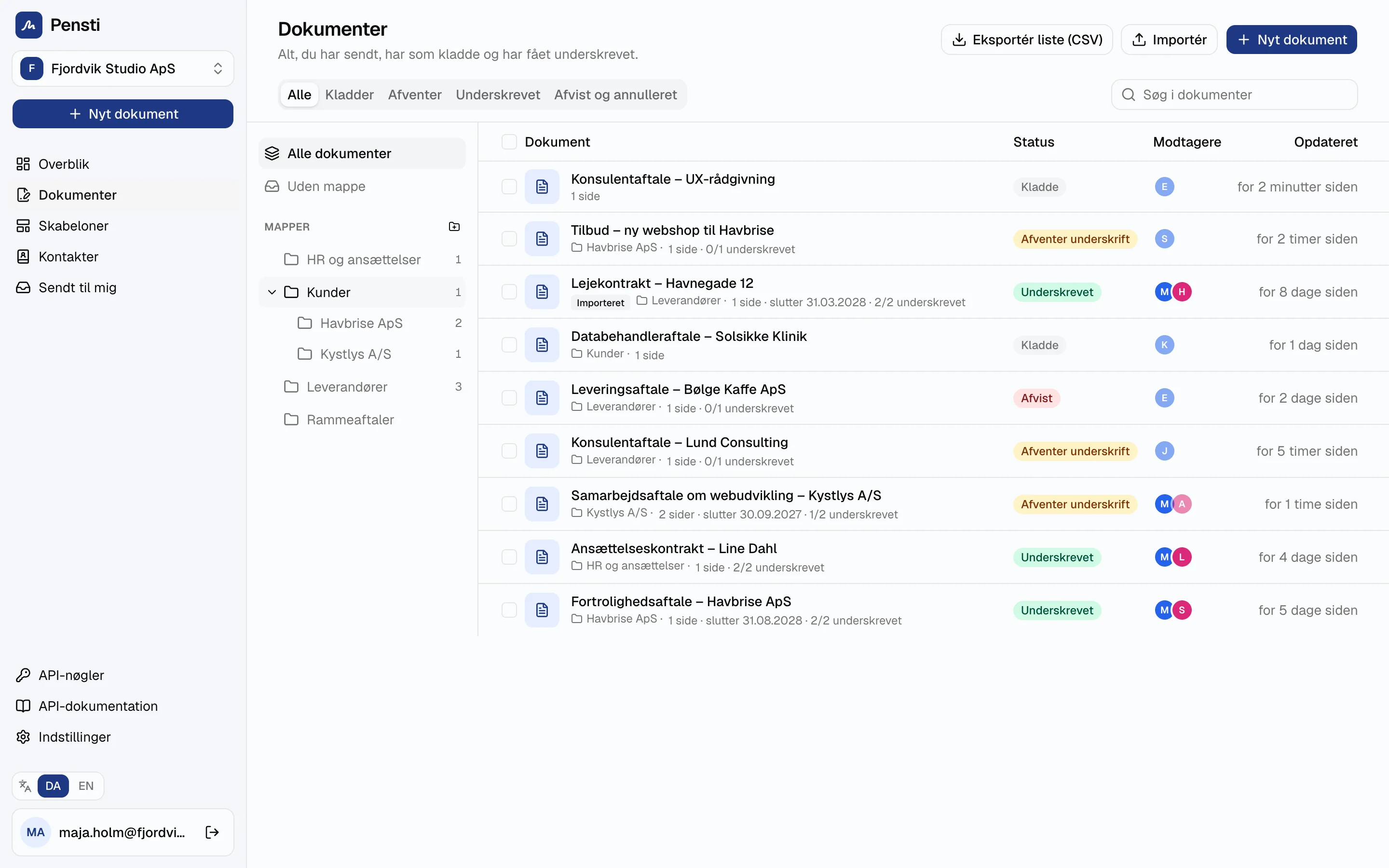The height and width of the screenshot is (868, 1389).
Task: Switch to the Underskrevet tab
Action: coord(498,95)
